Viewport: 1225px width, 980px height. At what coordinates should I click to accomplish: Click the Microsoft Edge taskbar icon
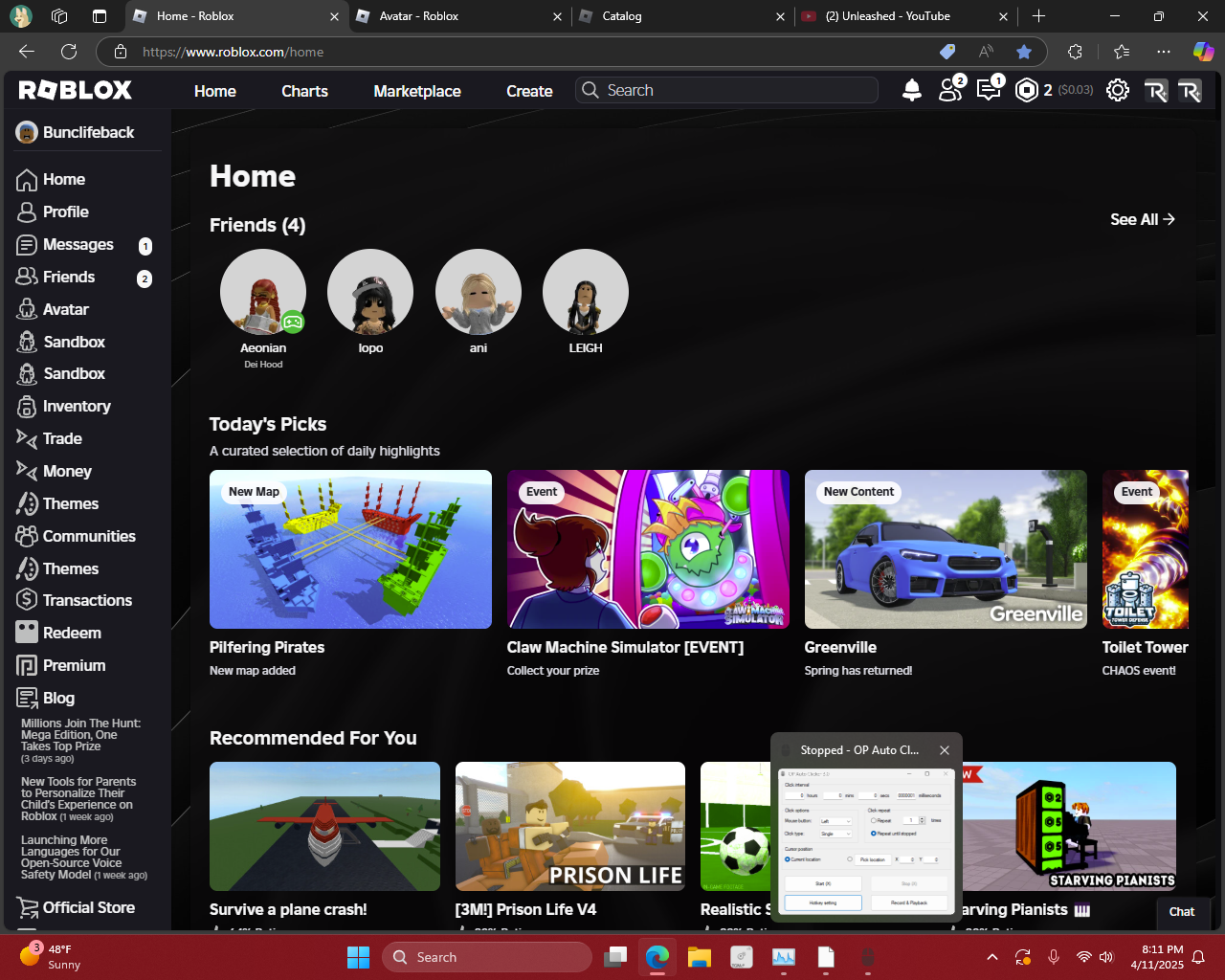[x=657, y=957]
